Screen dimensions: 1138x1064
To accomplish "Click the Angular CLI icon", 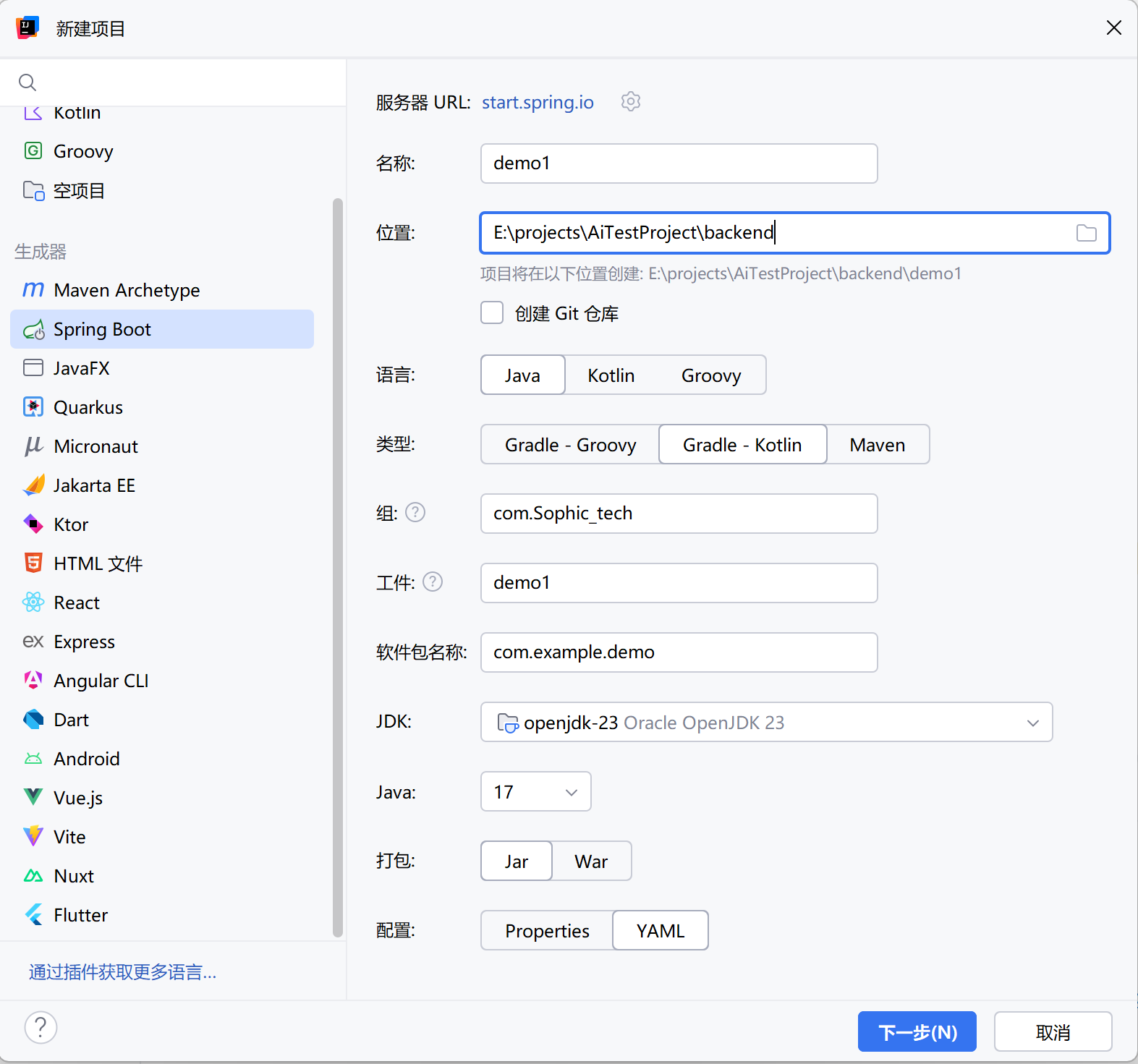I will (33, 680).
